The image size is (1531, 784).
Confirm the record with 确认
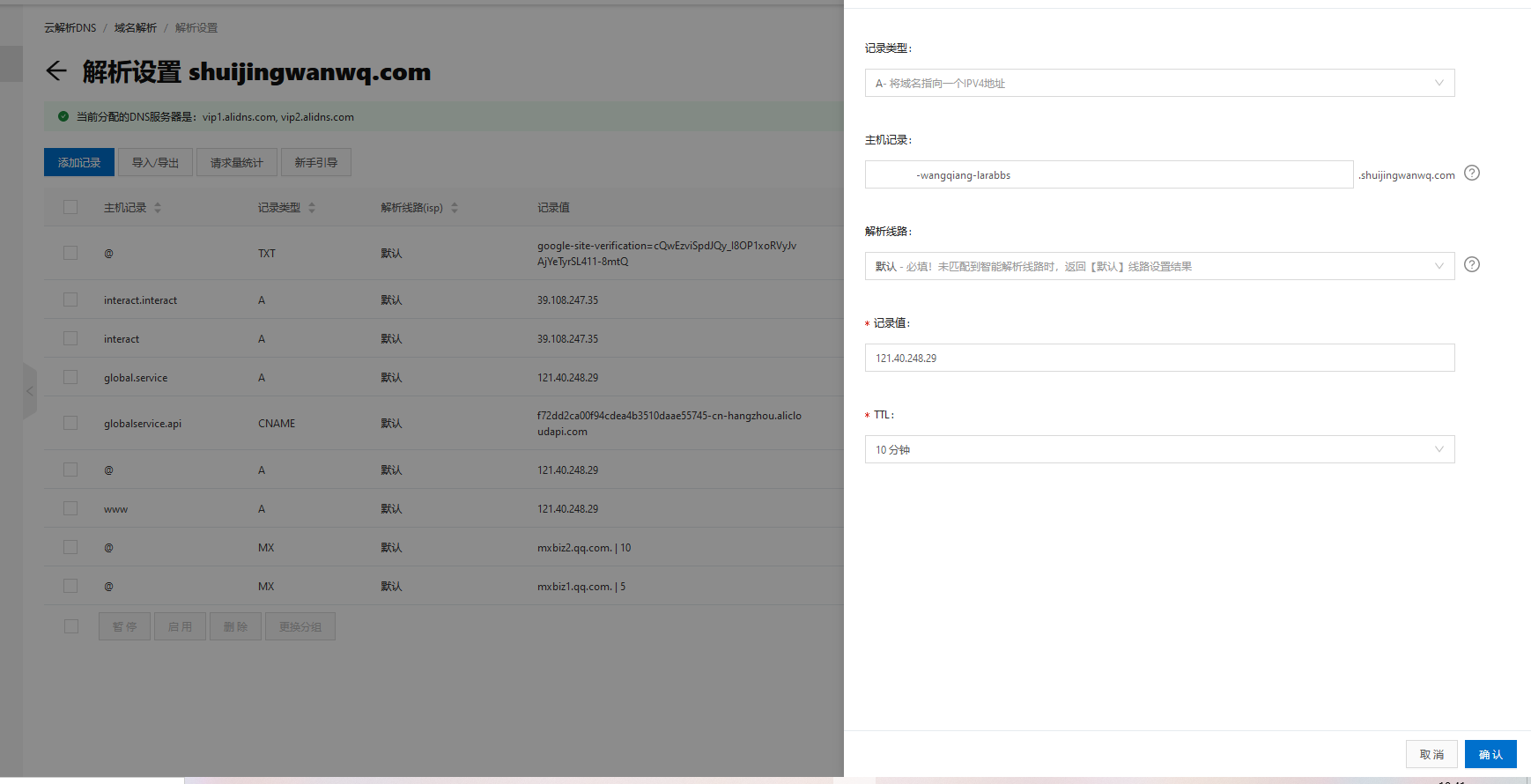1490,754
